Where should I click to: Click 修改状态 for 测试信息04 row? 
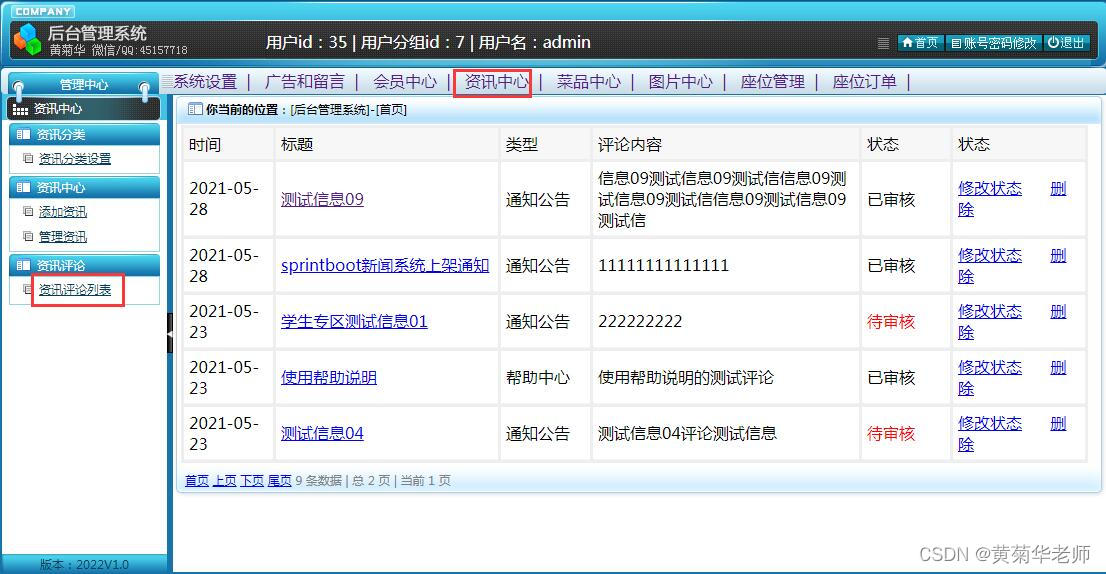point(990,423)
